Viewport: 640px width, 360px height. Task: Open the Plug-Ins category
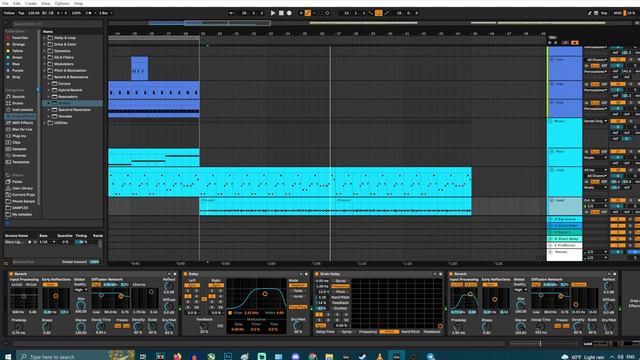[x=19, y=136]
